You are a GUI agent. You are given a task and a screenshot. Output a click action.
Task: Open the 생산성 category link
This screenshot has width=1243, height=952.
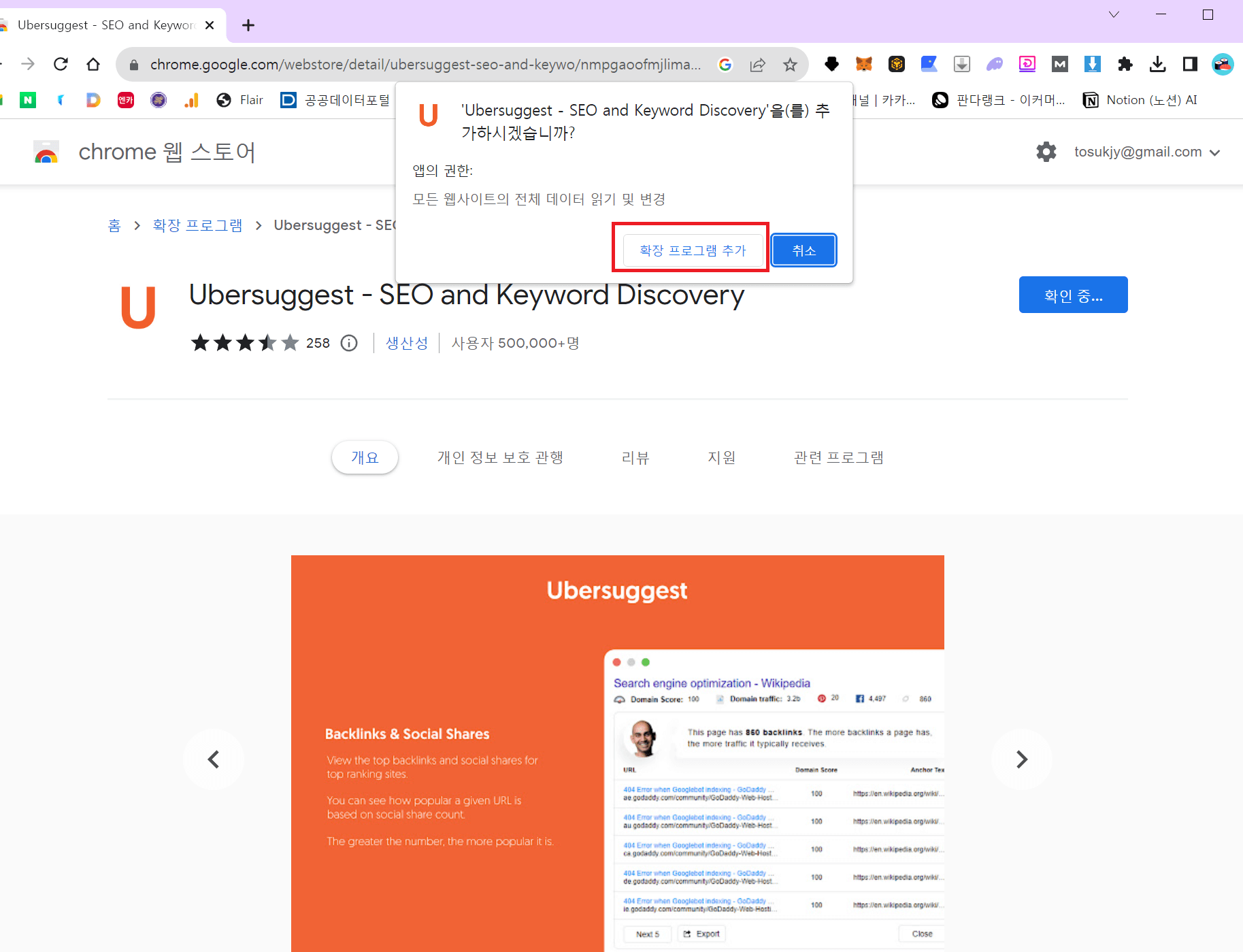coord(407,343)
